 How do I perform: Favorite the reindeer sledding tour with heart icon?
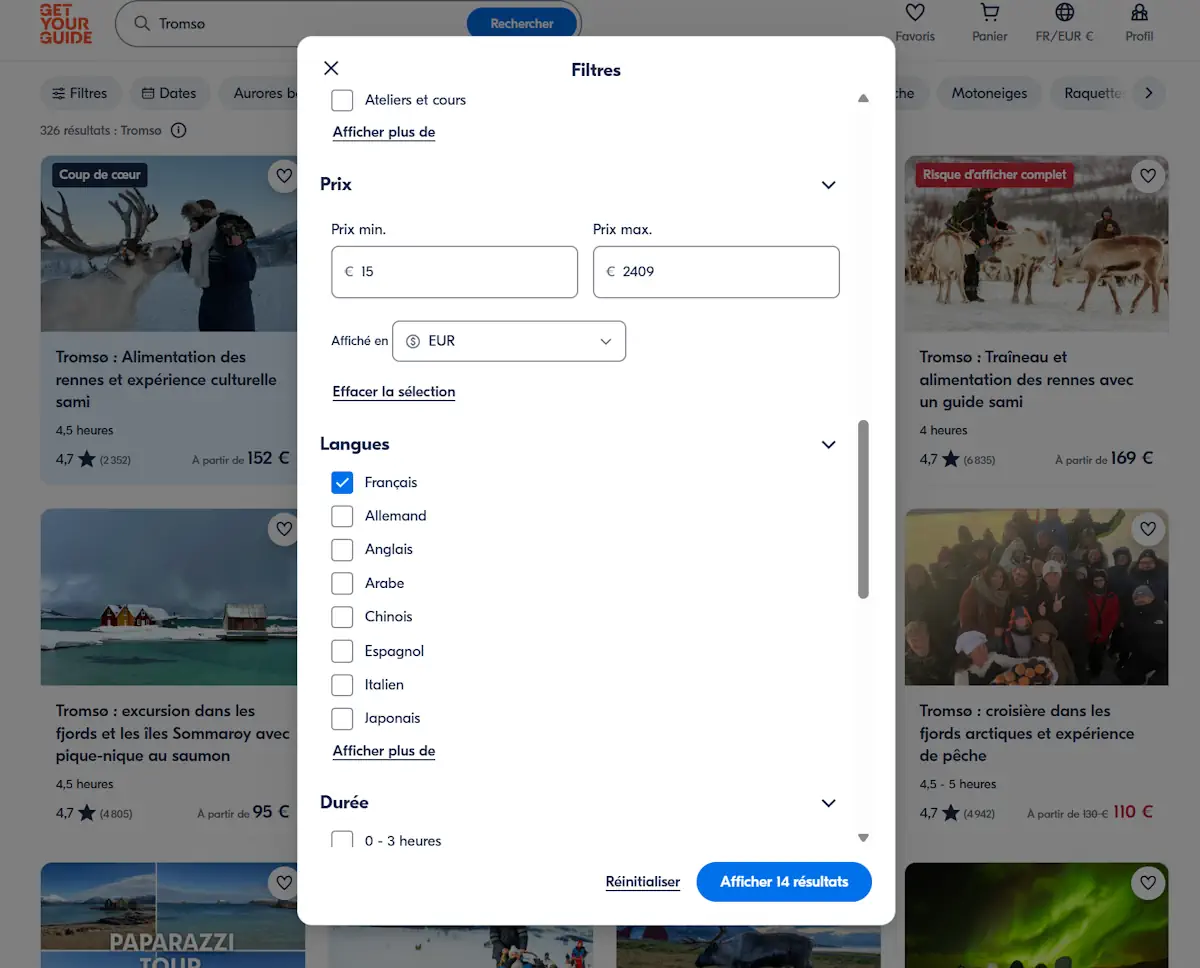pyautogui.click(x=1147, y=176)
